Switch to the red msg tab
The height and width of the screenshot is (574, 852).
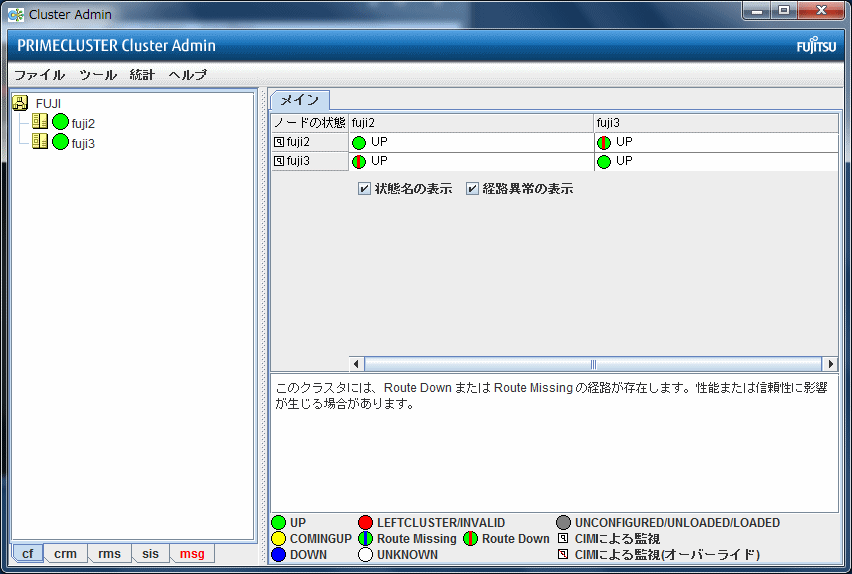(192, 553)
